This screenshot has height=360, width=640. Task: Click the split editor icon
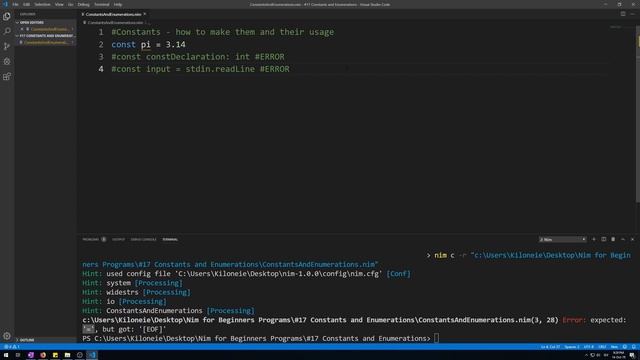point(623,14)
